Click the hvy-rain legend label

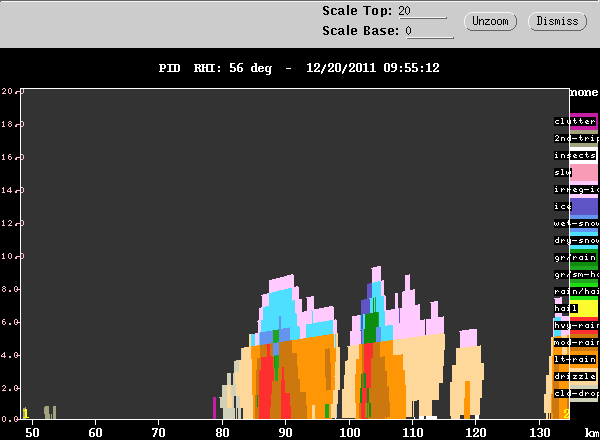pos(575,325)
